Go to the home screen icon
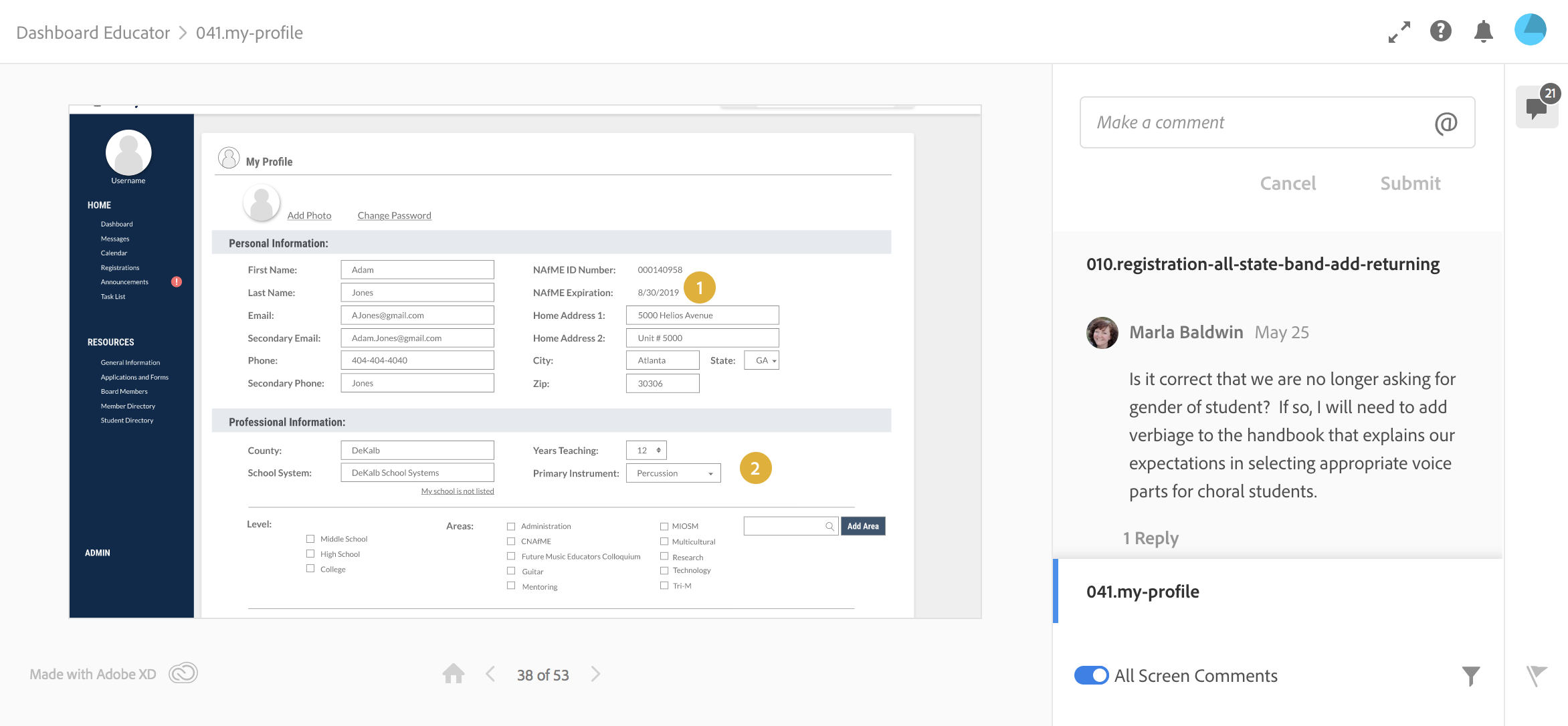Screen dimensions: 1568x726 click(453, 674)
